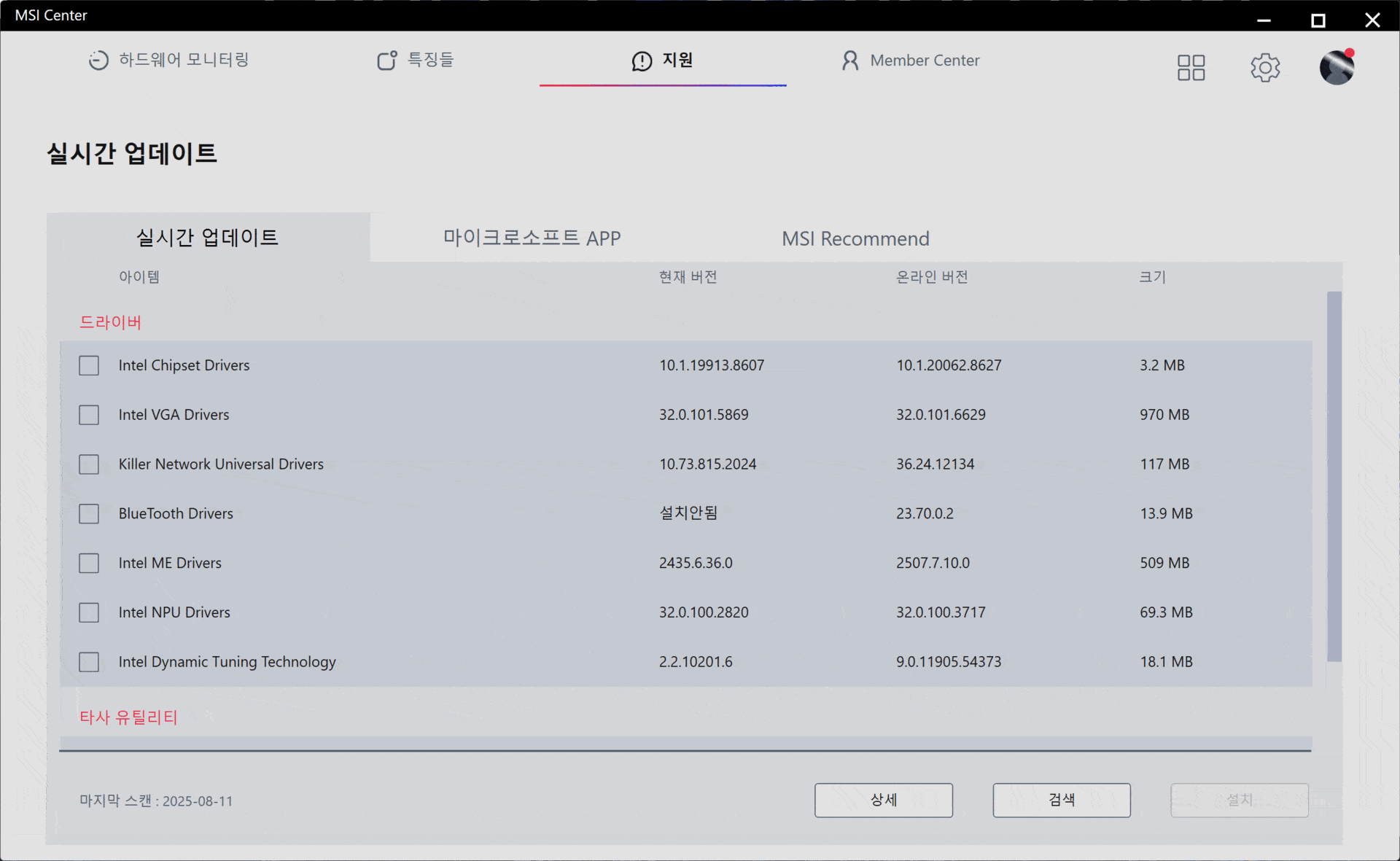Open the apps grid icon
Image resolution: width=1400 pixels, height=861 pixels.
click(1191, 68)
